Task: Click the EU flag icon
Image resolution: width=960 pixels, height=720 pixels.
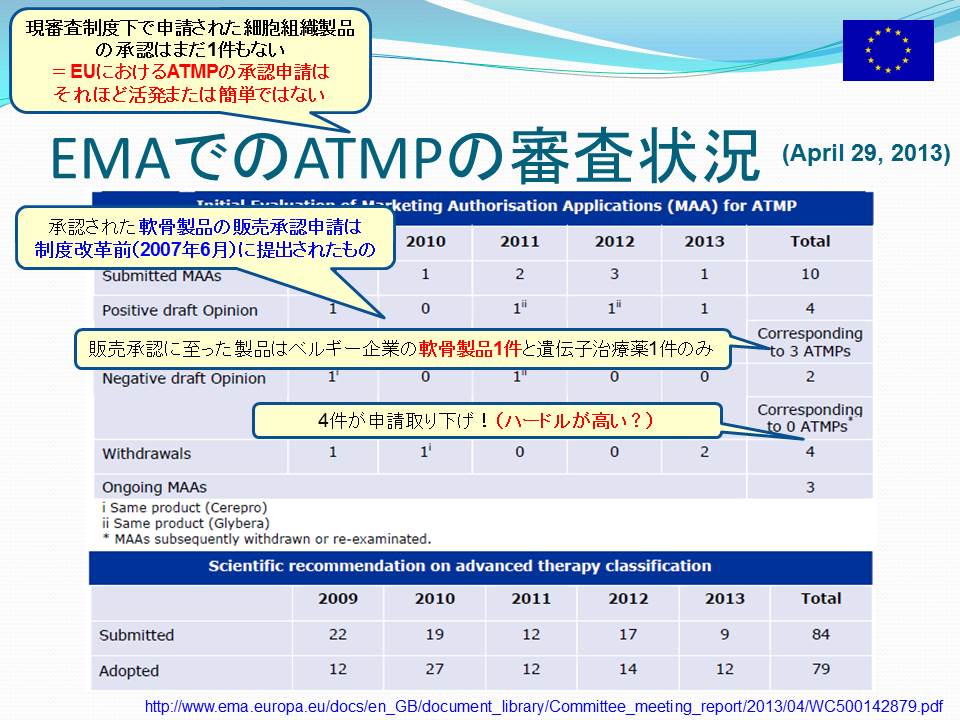Action: point(888,50)
